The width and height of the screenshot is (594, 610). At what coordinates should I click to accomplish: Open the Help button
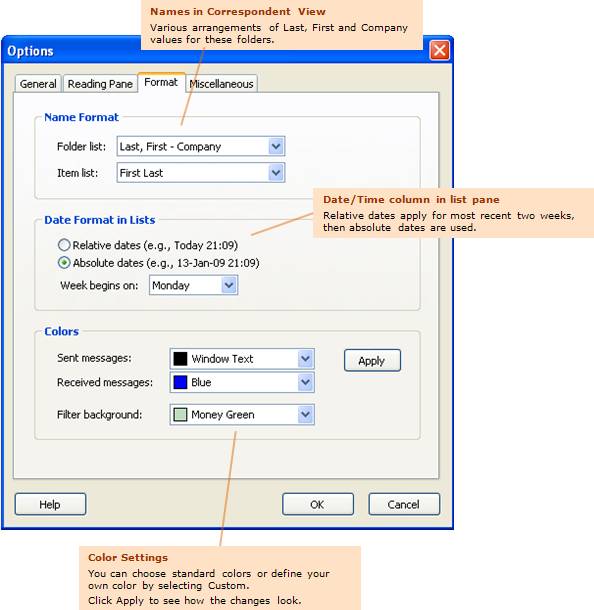point(50,505)
